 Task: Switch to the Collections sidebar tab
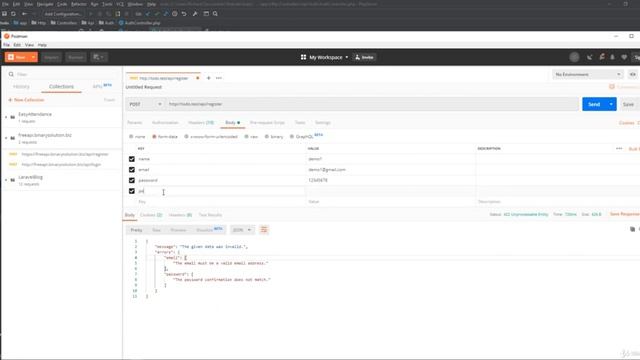click(61, 87)
